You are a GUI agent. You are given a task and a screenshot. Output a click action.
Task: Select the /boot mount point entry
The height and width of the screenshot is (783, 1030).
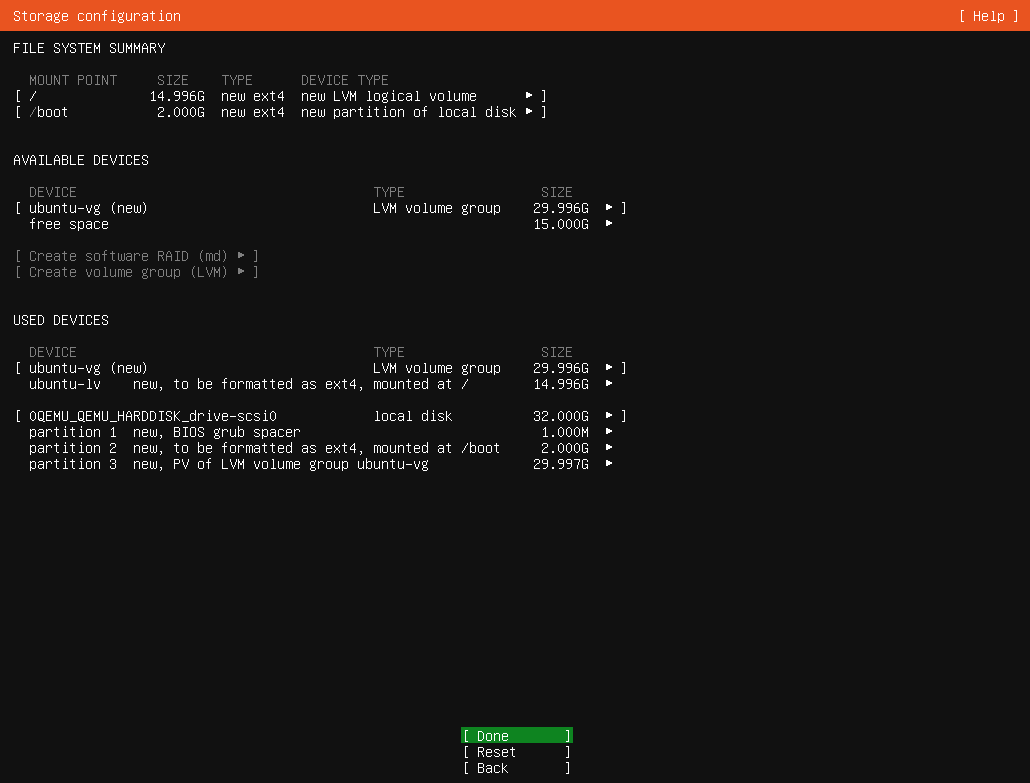pyautogui.click(x=280, y=112)
